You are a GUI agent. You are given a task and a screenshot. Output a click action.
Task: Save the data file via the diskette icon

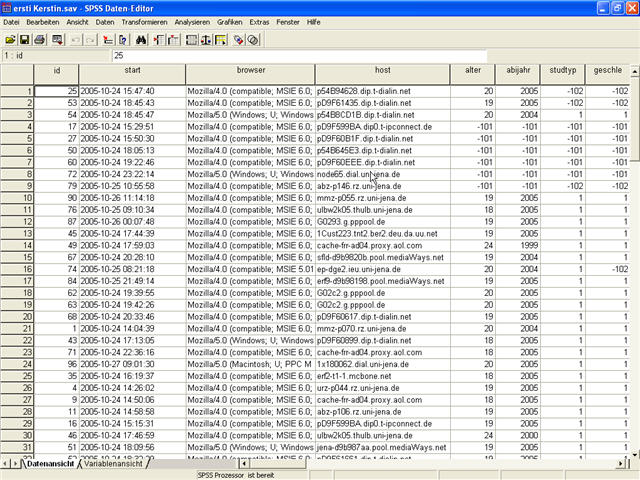coord(24,39)
